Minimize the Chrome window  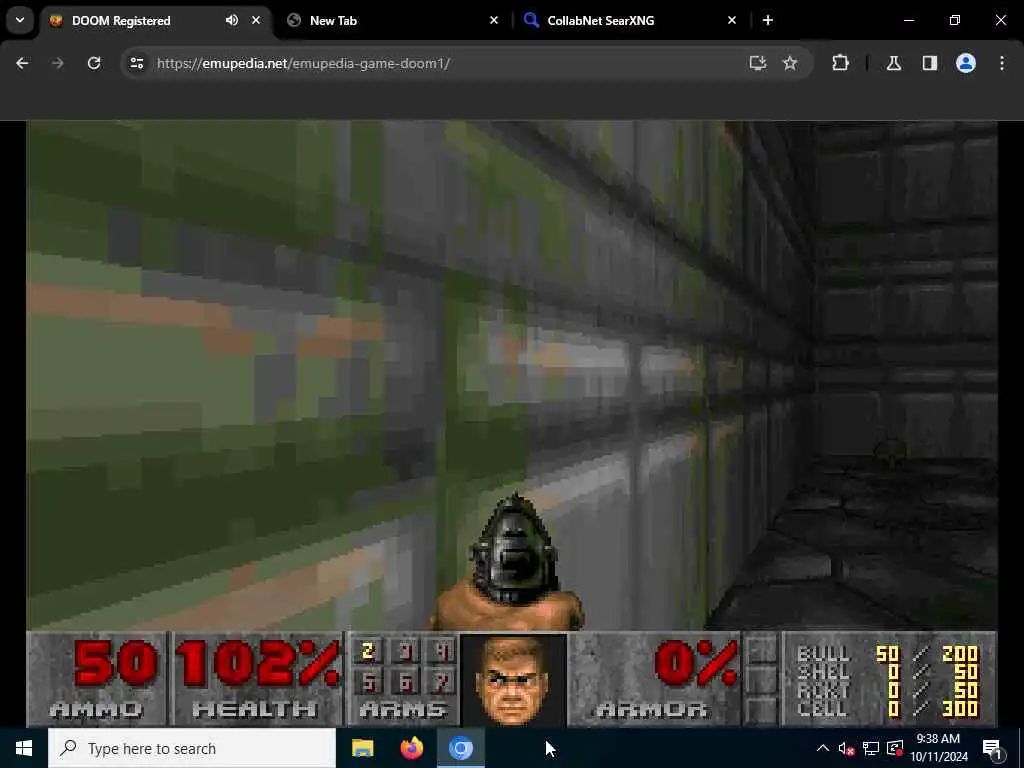(x=909, y=20)
